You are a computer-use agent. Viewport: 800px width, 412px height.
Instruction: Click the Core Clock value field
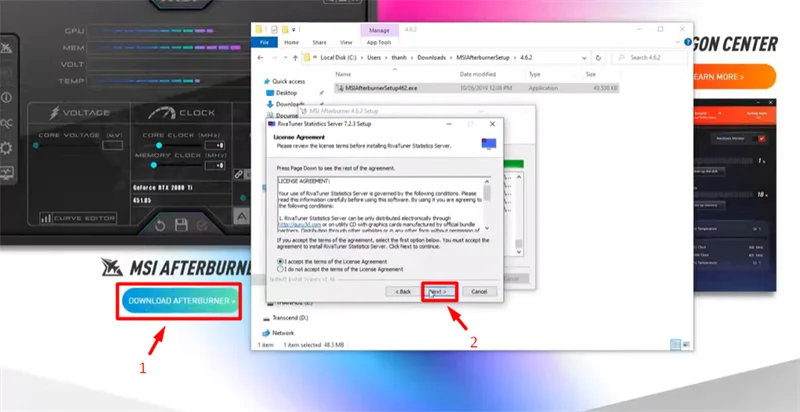click(214, 146)
